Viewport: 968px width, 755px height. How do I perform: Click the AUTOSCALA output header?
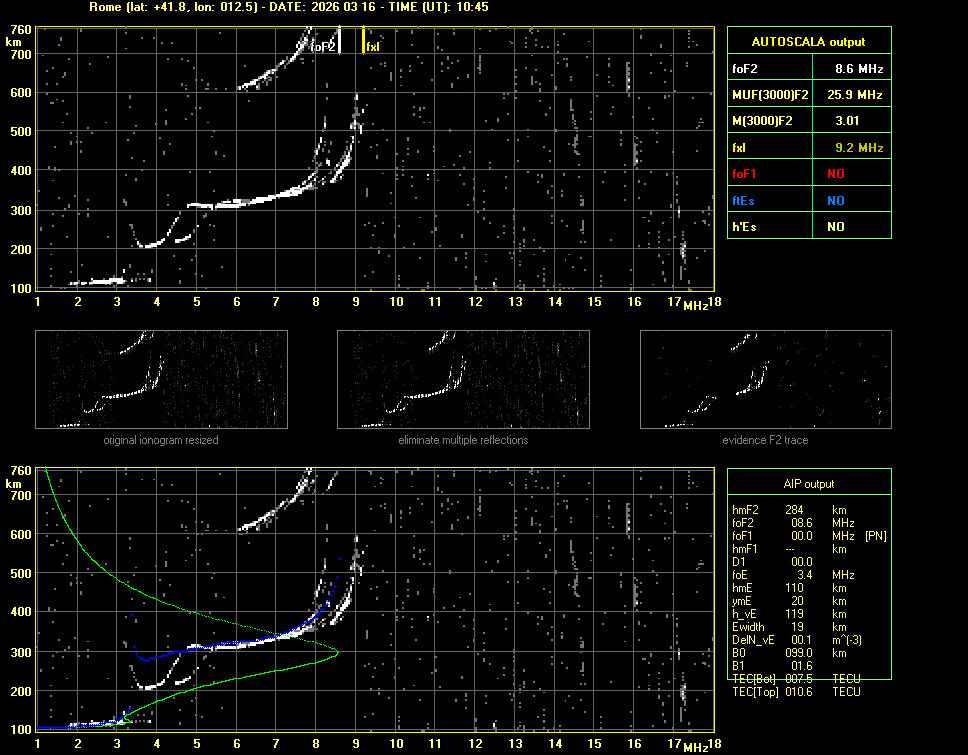pos(809,42)
